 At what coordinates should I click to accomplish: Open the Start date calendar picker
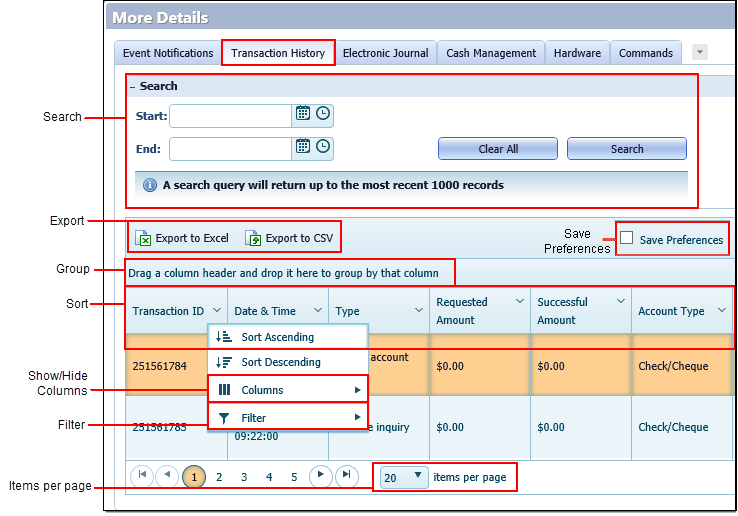click(303, 113)
